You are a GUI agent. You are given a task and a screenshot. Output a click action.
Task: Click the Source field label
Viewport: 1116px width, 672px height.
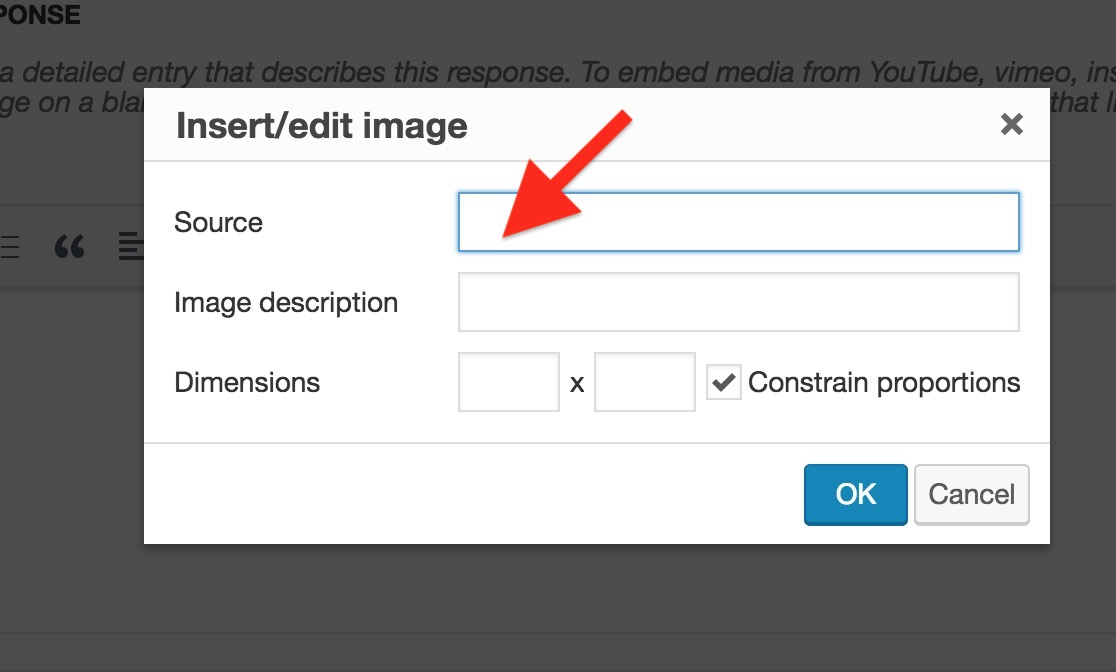pyautogui.click(x=218, y=222)
